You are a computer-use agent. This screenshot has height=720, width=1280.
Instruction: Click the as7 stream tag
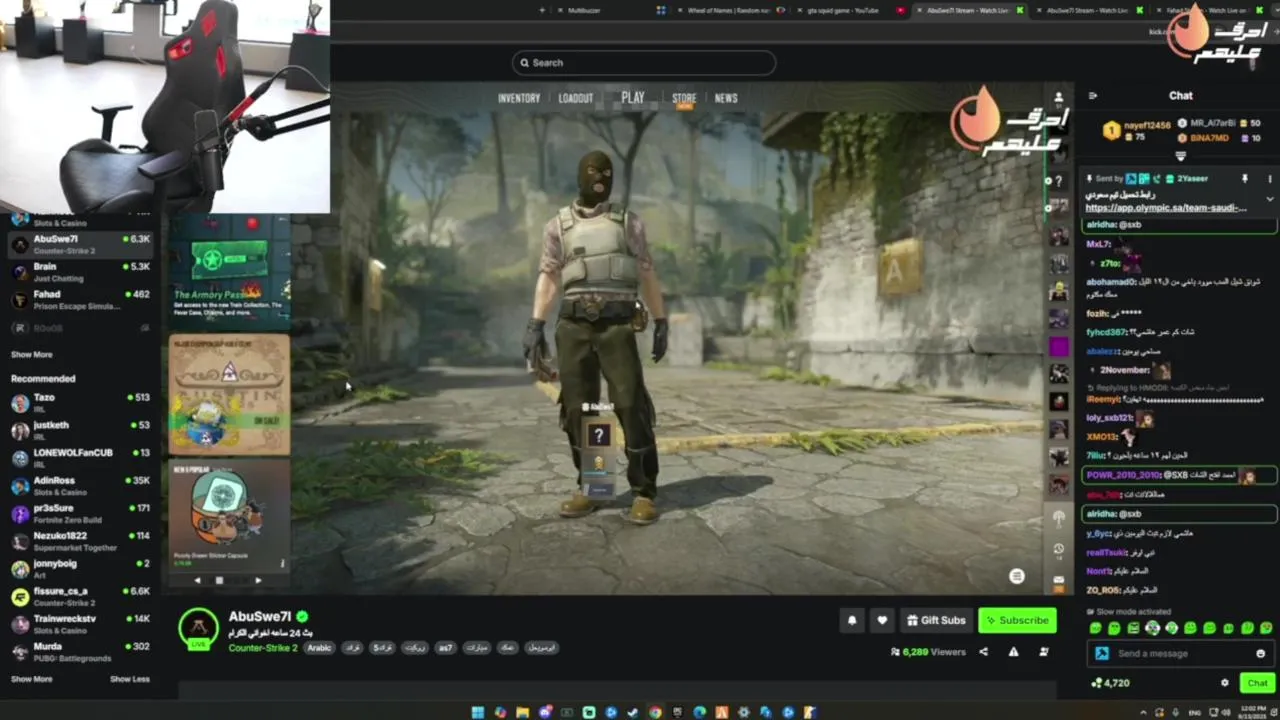(x=445, y=648)
